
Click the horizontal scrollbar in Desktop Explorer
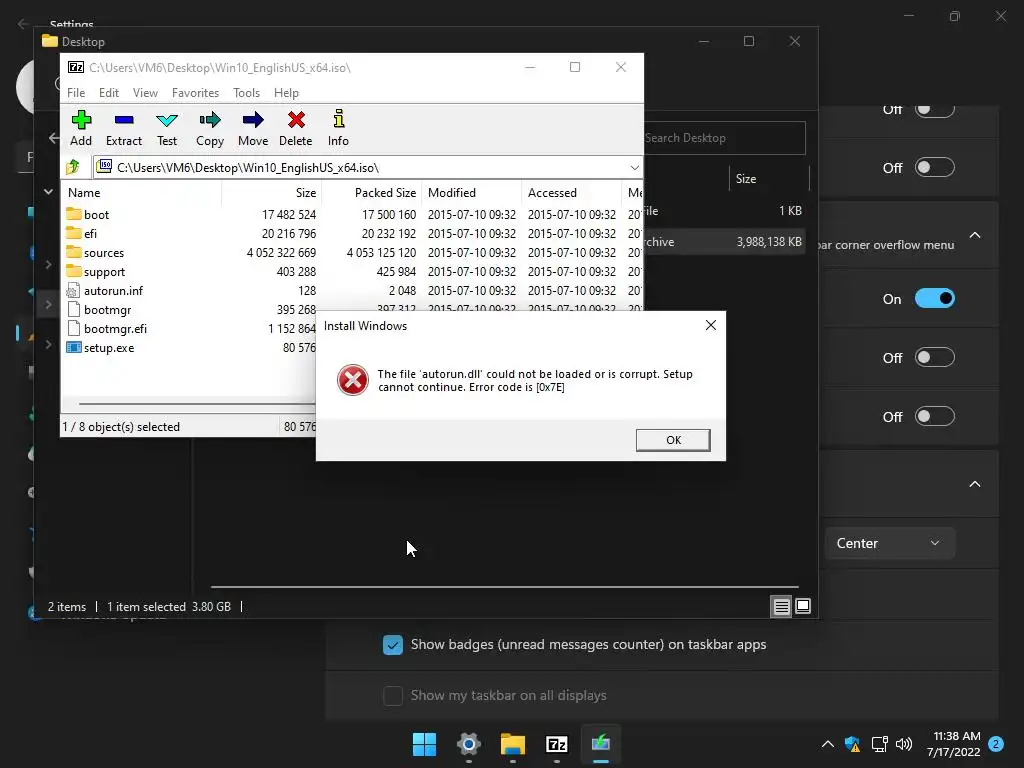tap(504, 586)
